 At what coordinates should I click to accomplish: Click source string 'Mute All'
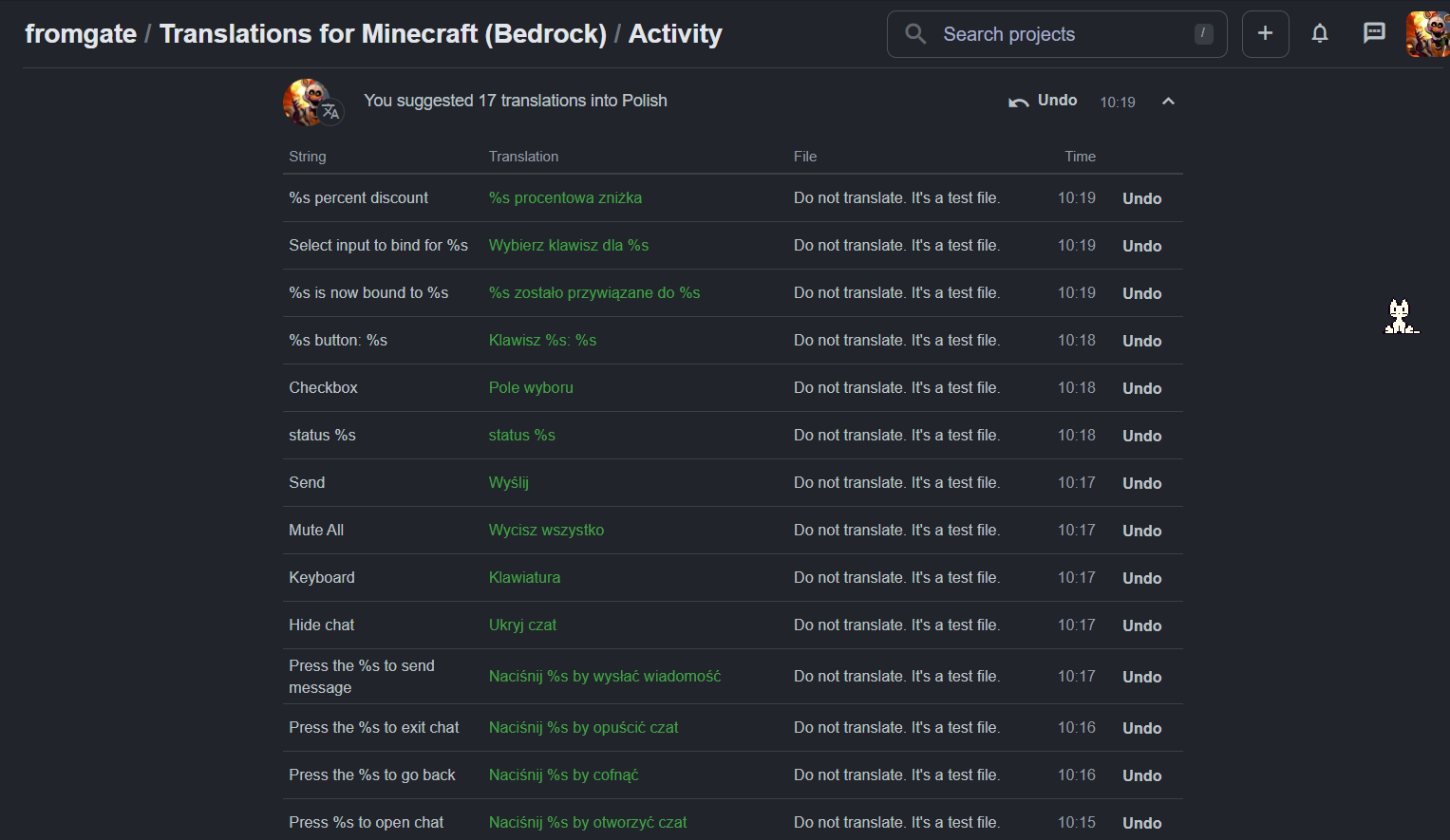[x=316, y=530]
